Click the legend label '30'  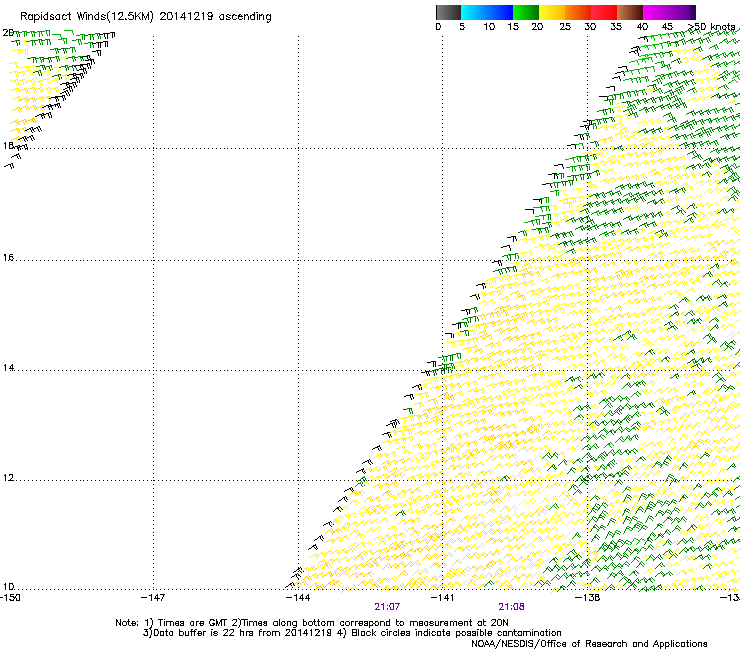click(x=590, y=27)
